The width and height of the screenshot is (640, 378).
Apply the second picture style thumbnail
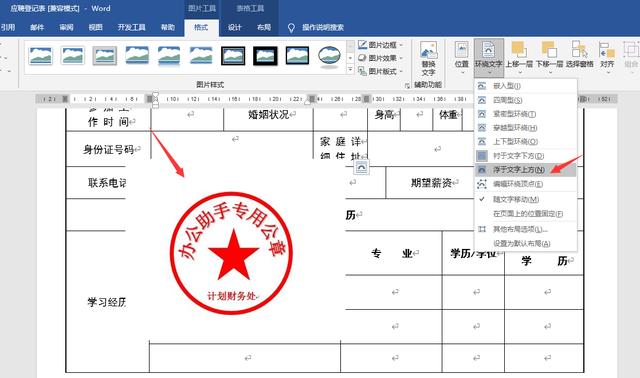tap(73, 56)
